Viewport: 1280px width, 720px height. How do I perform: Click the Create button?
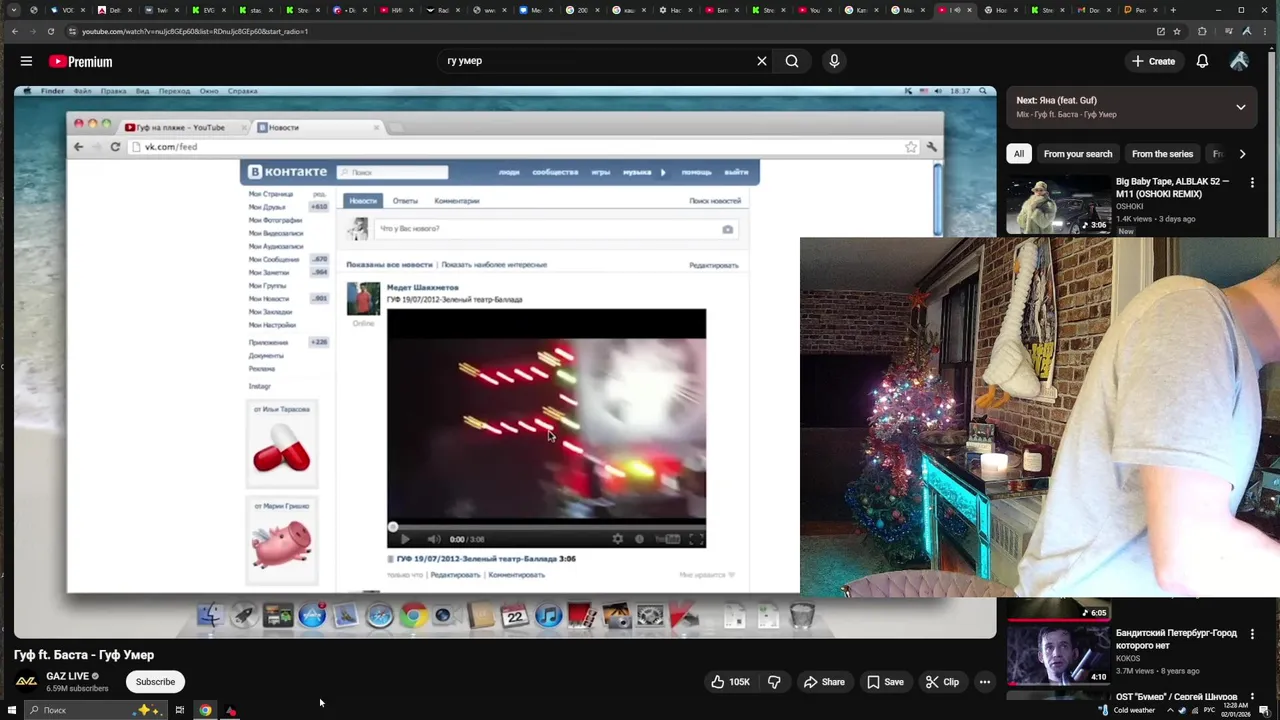1154,61
